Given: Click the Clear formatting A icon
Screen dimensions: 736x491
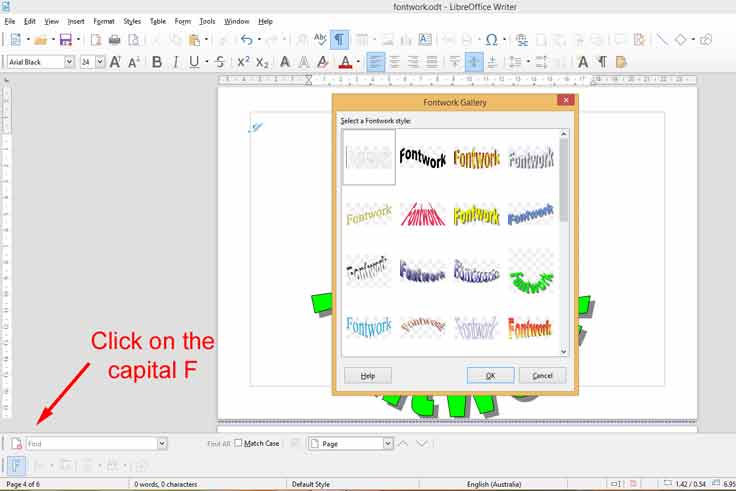Looking at the screenshot, I should tap(322, 62).
